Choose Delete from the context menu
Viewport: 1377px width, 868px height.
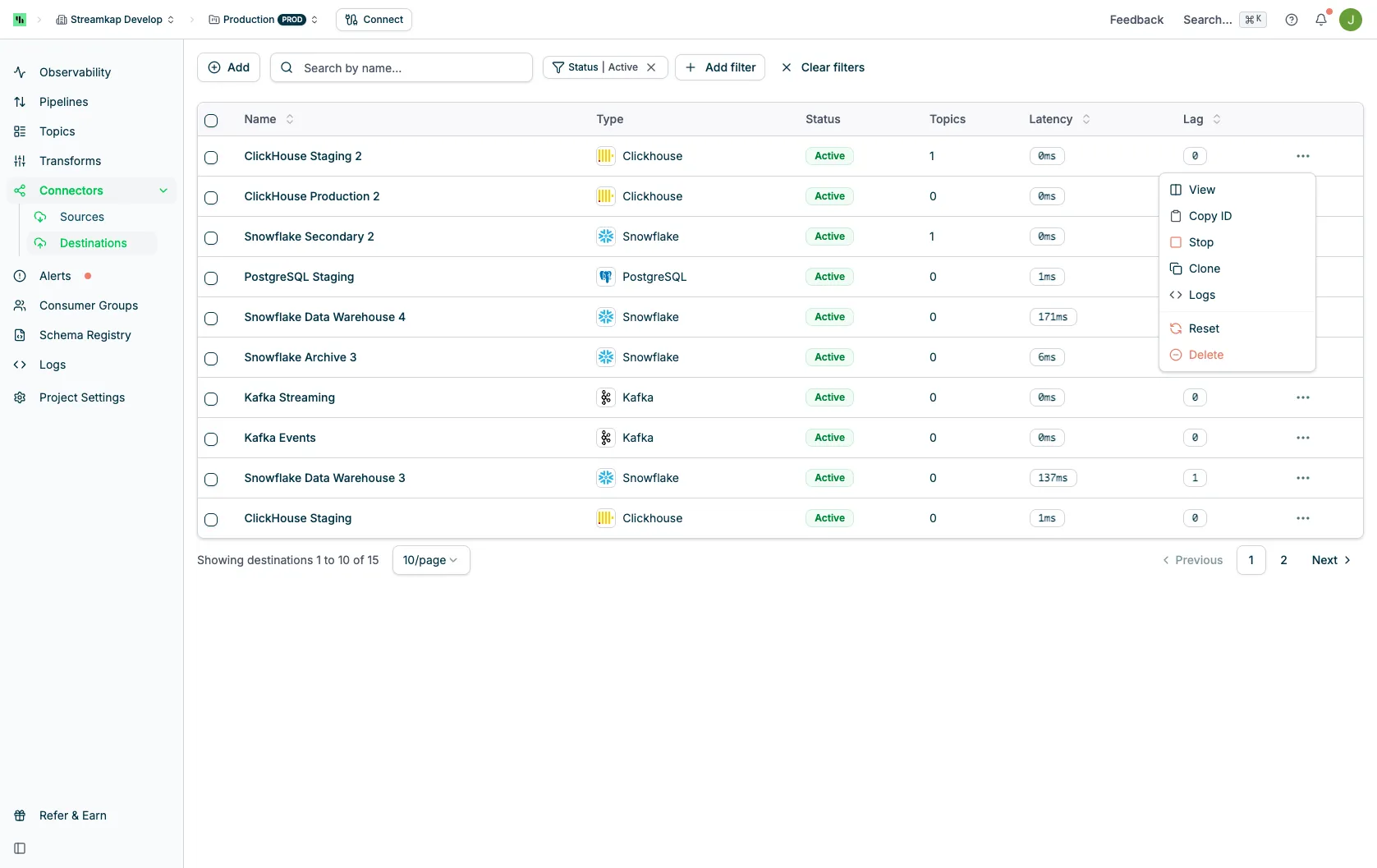point(1237,355)
